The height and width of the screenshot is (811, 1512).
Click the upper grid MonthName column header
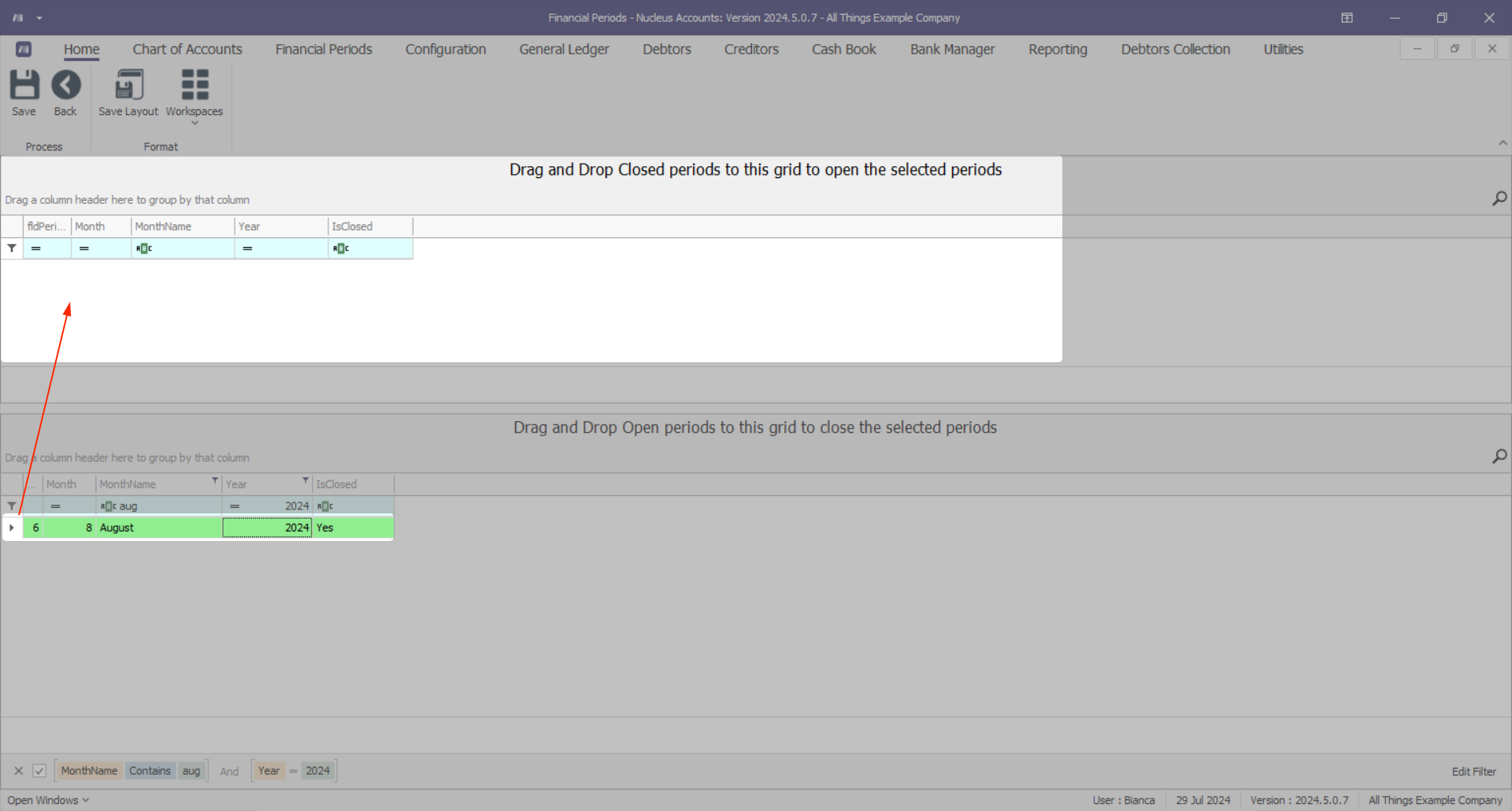(183, 226)
